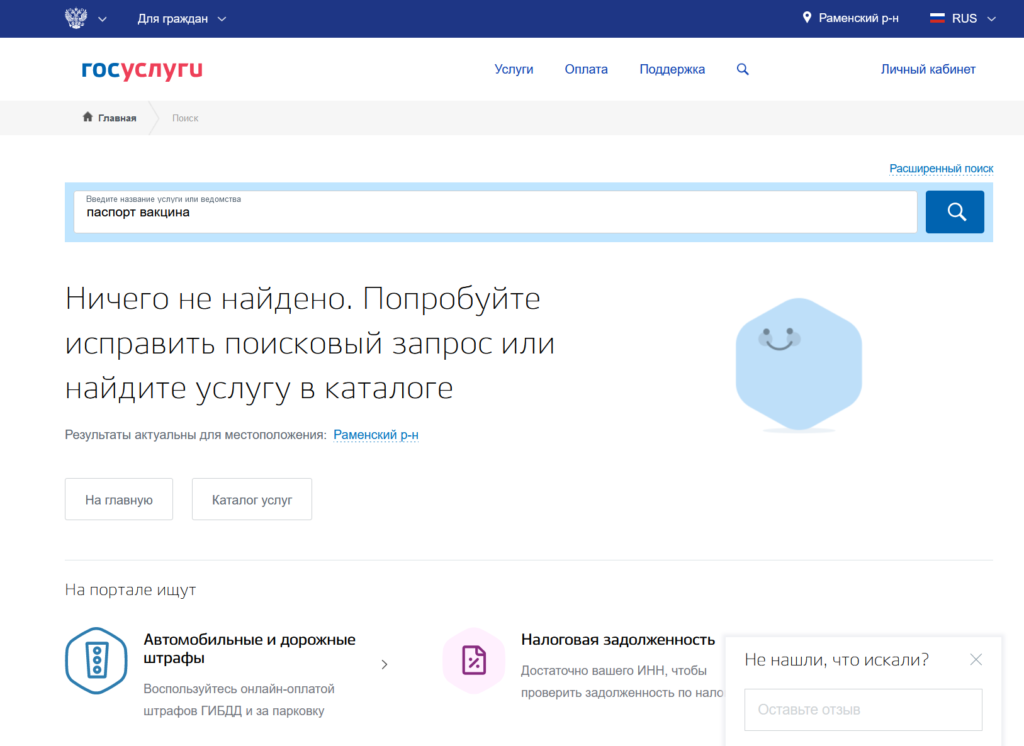Click the traffic light fines icon
The width and height of the screenshot is (1024, 746).
tap(96, 661)
